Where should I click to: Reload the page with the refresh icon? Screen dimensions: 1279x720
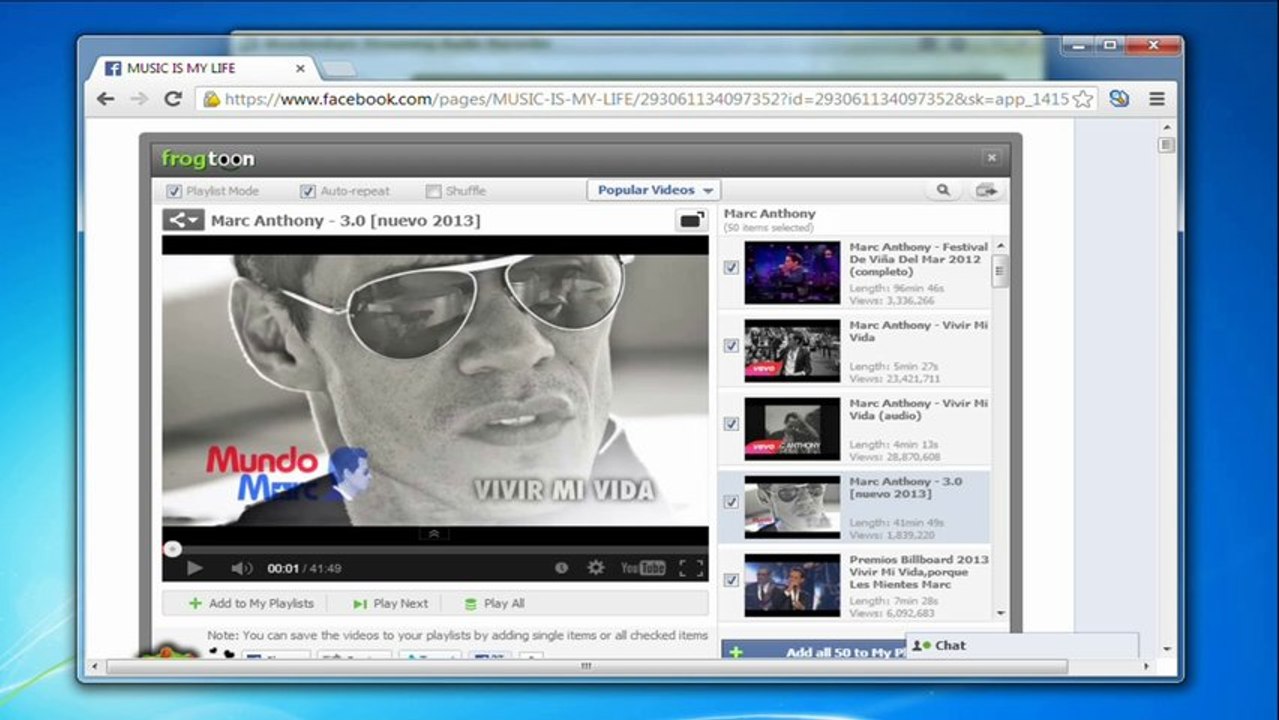pyautogui.click(x=173, y=99)
